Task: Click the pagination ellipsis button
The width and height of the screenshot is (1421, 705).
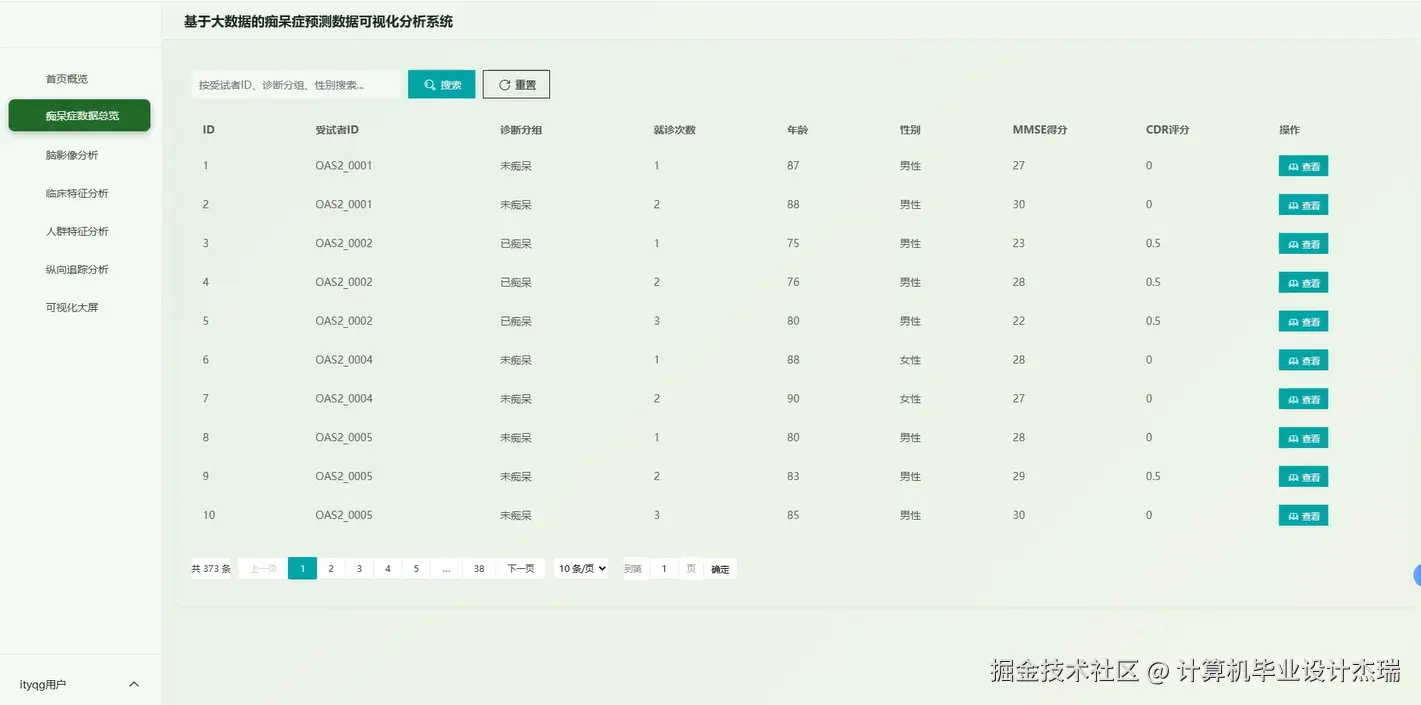Action: pyautogui.click(x=446, y=569)
